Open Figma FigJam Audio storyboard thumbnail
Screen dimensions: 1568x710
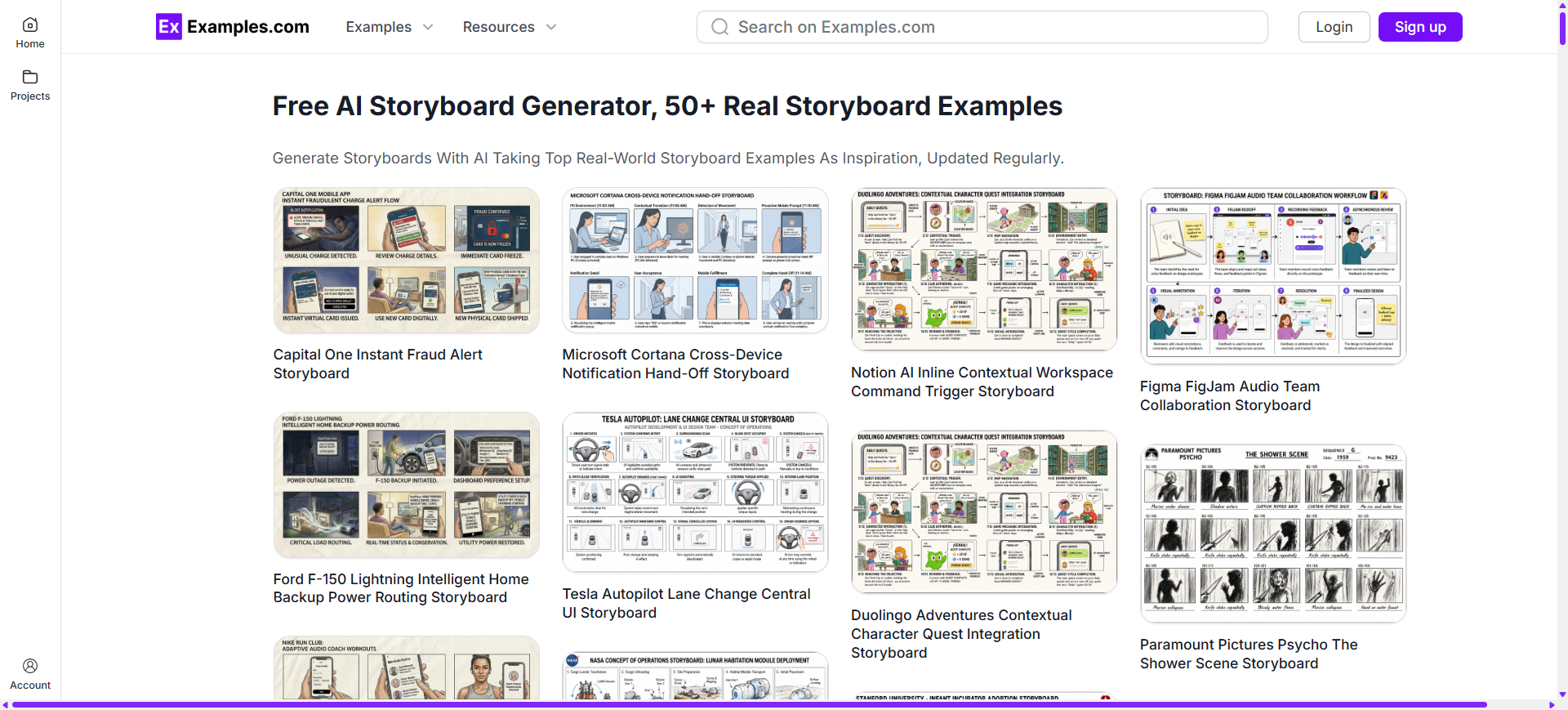tap(1273, 276)
